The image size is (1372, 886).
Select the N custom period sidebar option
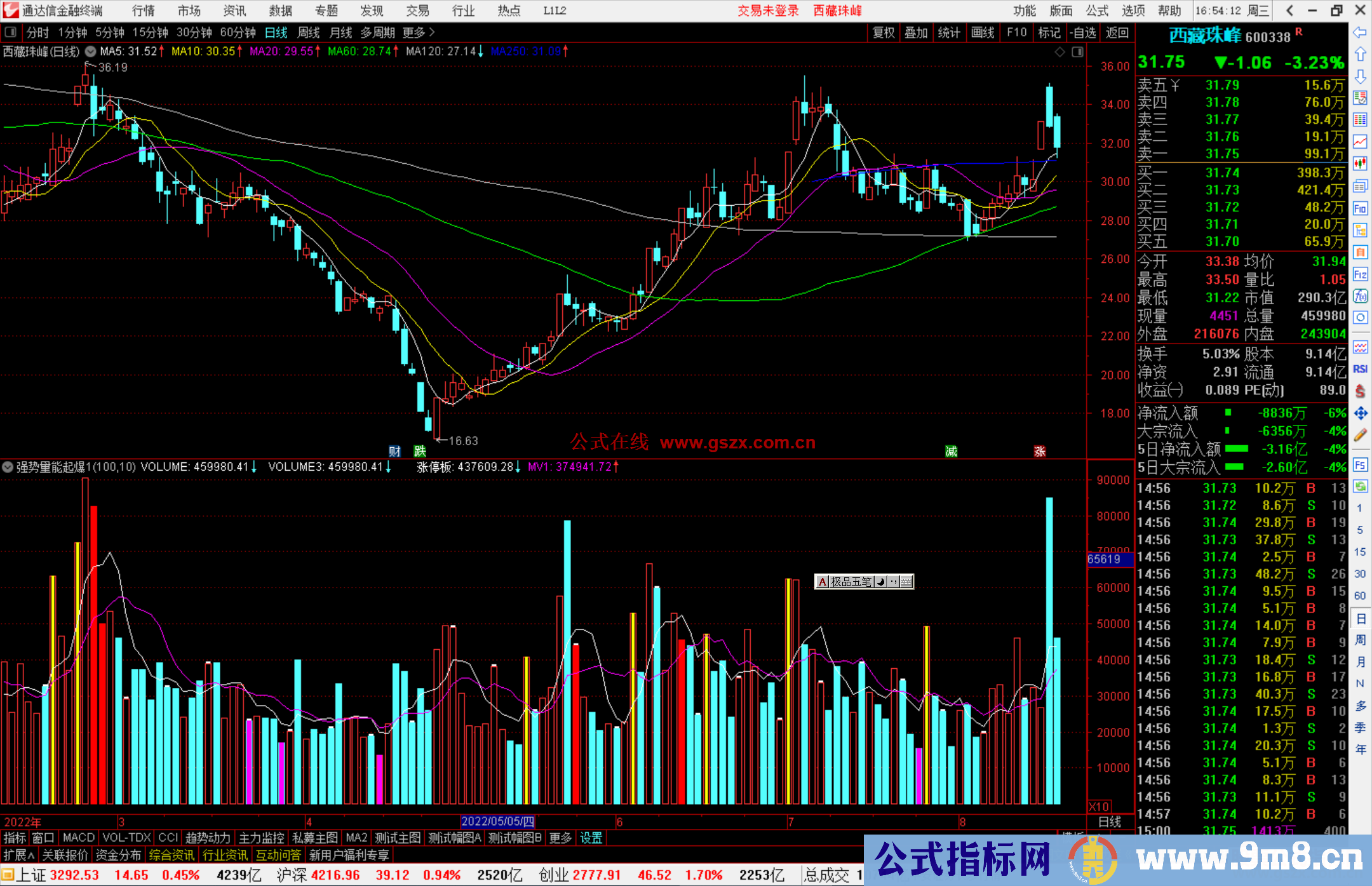pos(1360,683)
